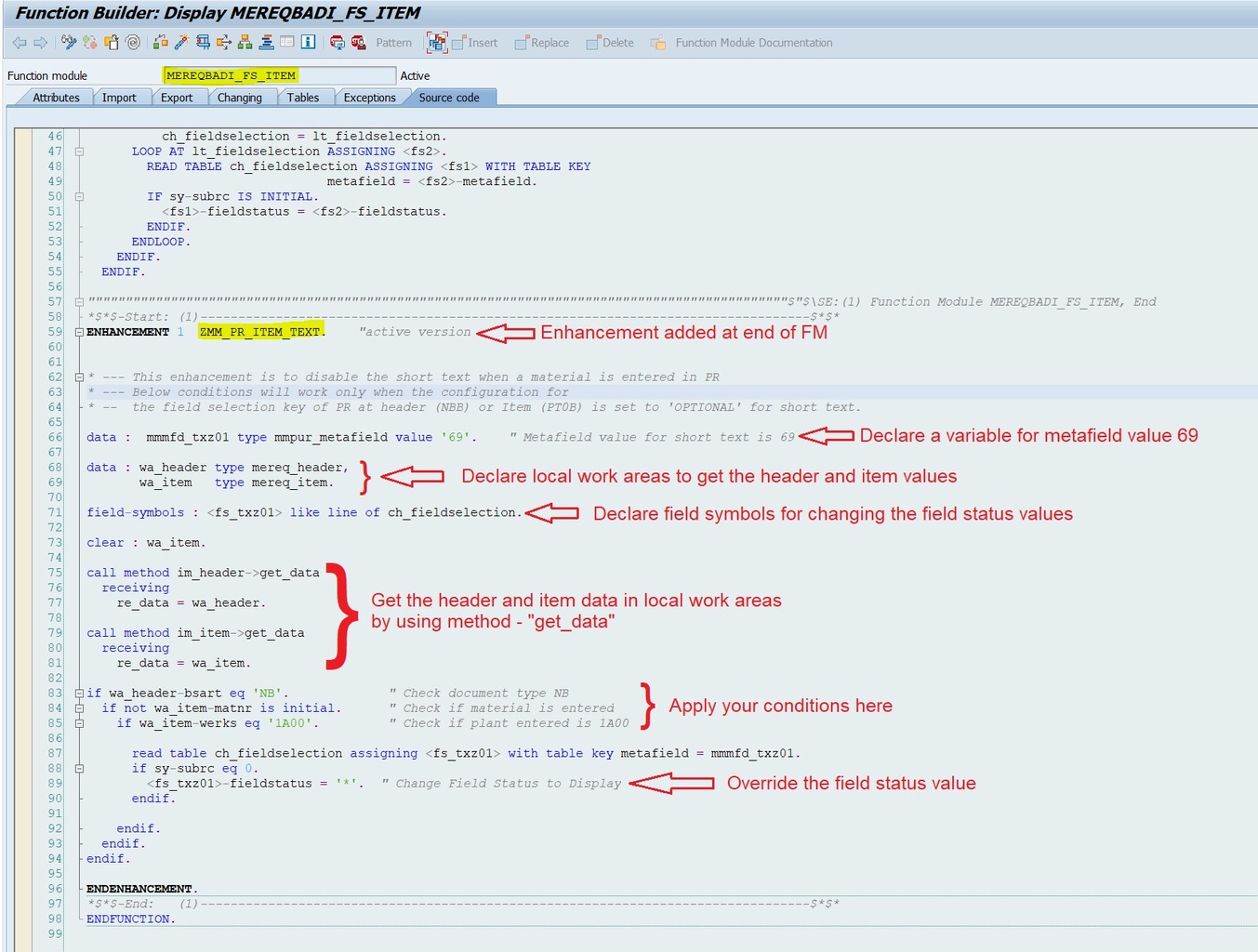Open Function Module Documentation

[x=741, y=43]
